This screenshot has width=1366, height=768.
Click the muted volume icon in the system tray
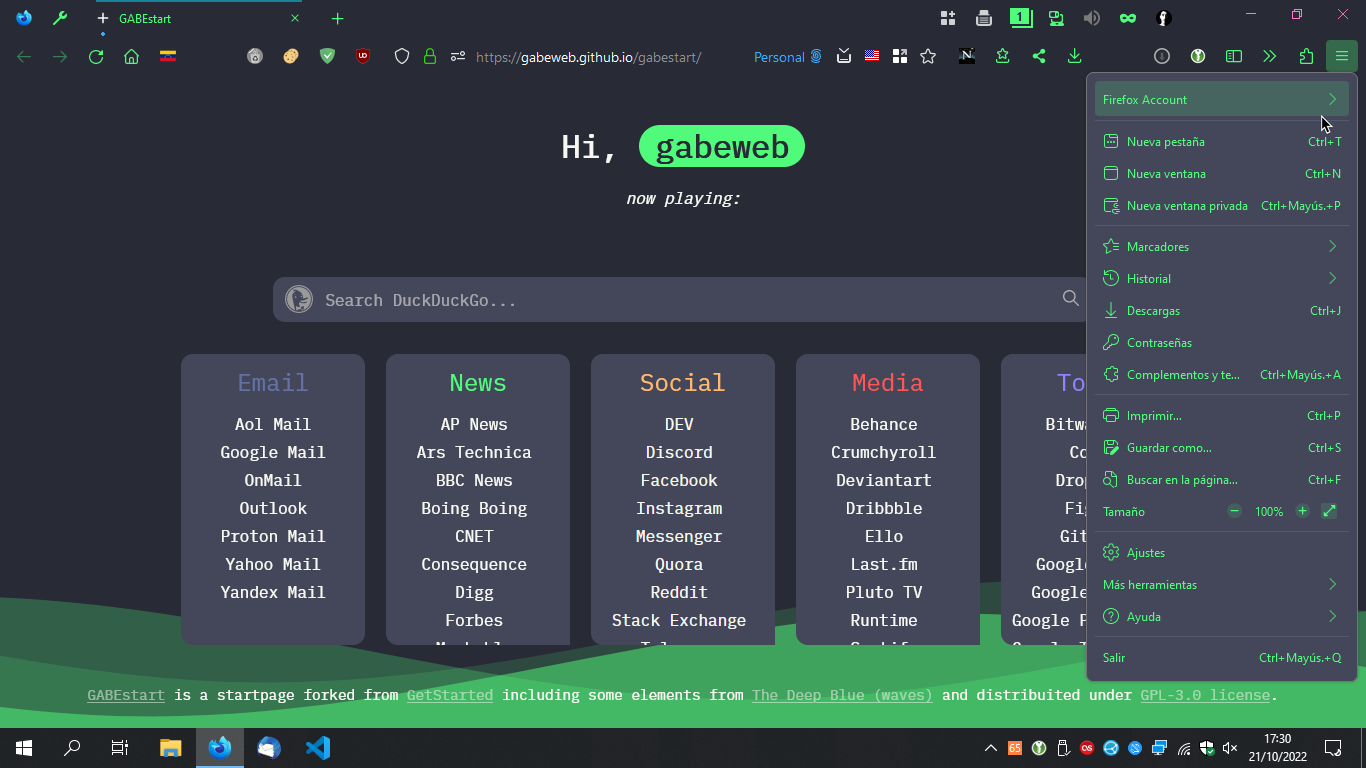1230,748
